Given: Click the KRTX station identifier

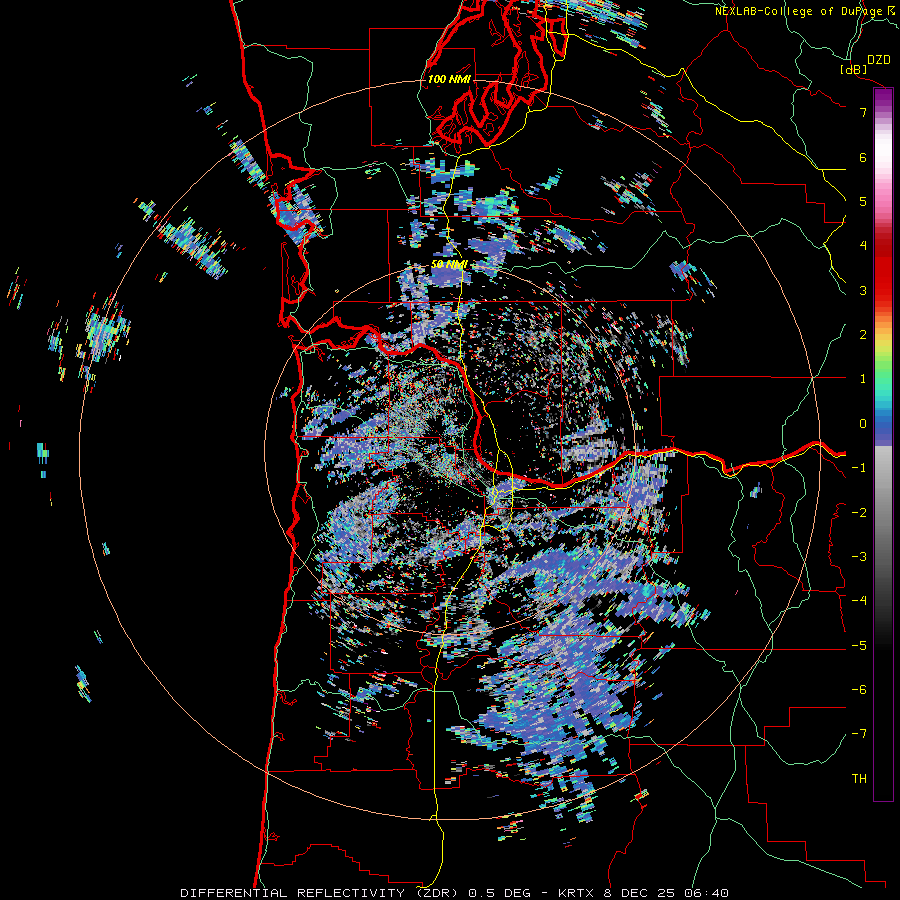Looking at the screenshot, I should tap(576, 893).
